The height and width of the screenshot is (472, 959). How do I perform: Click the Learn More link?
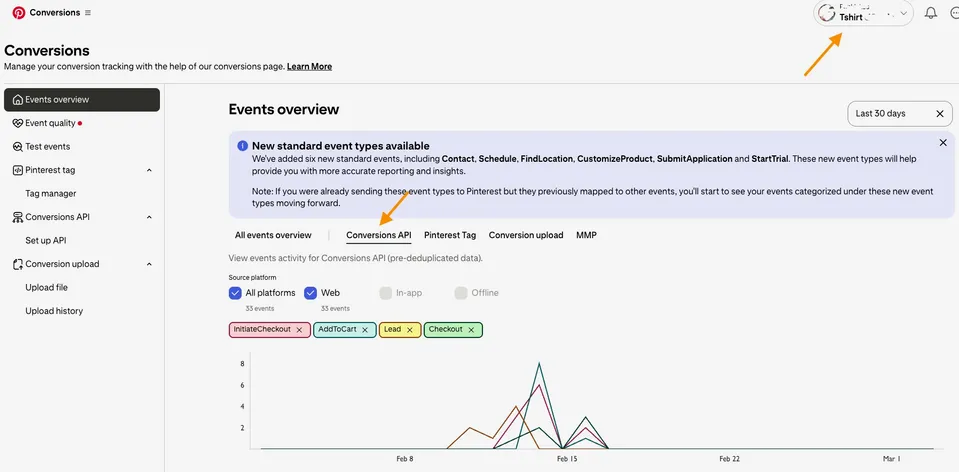tap(309, 67)
